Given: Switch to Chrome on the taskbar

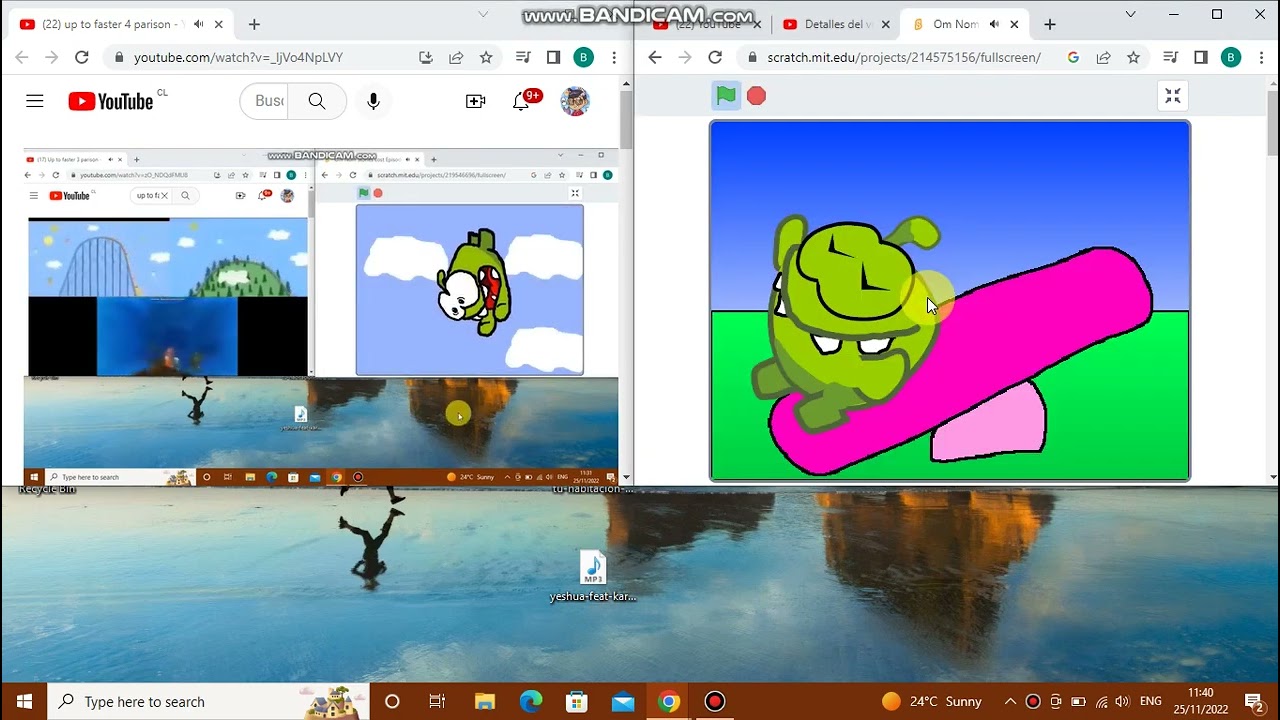Looking at the screenshot, I should tap(669, 701).
